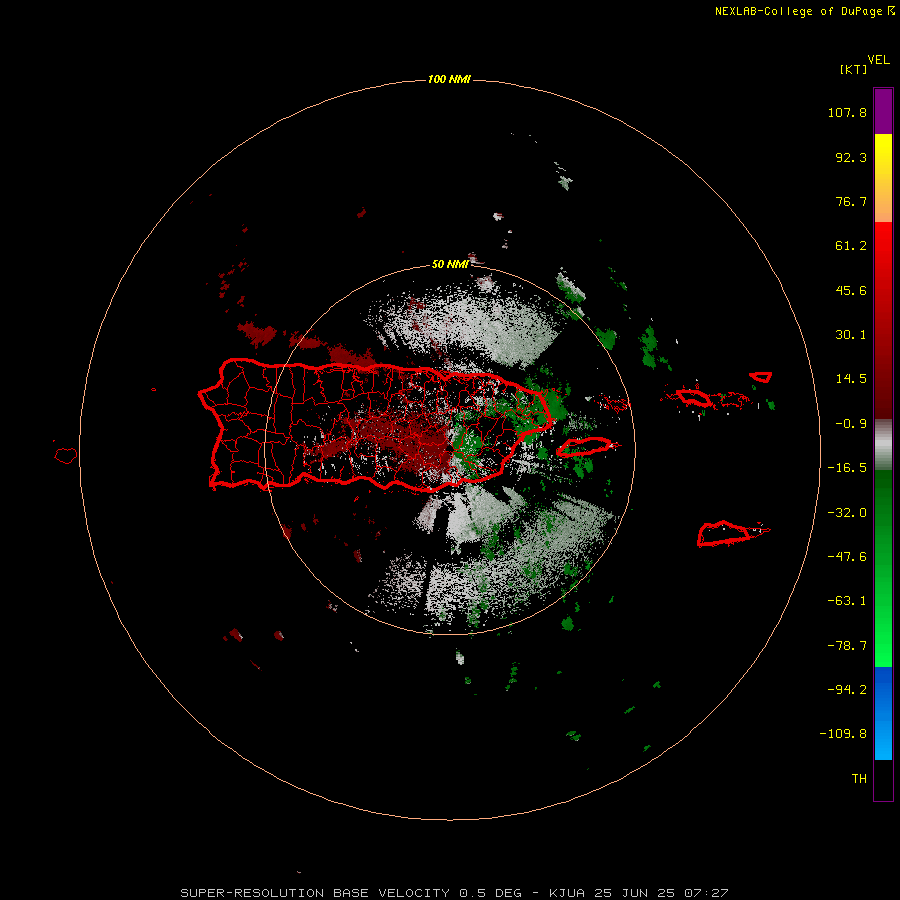The image size is (900, 900).
Task: Click the Mona island outline far west
Action: click(x=65, y=455)
